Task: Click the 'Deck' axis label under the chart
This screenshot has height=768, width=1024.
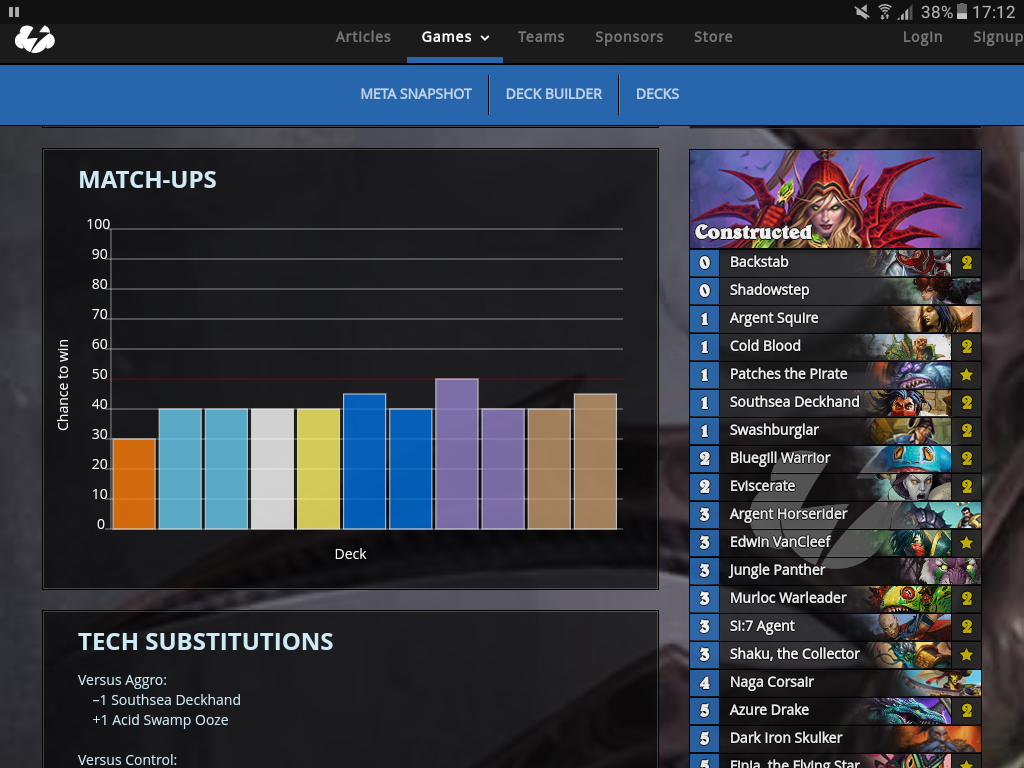Action: [350, 554]
